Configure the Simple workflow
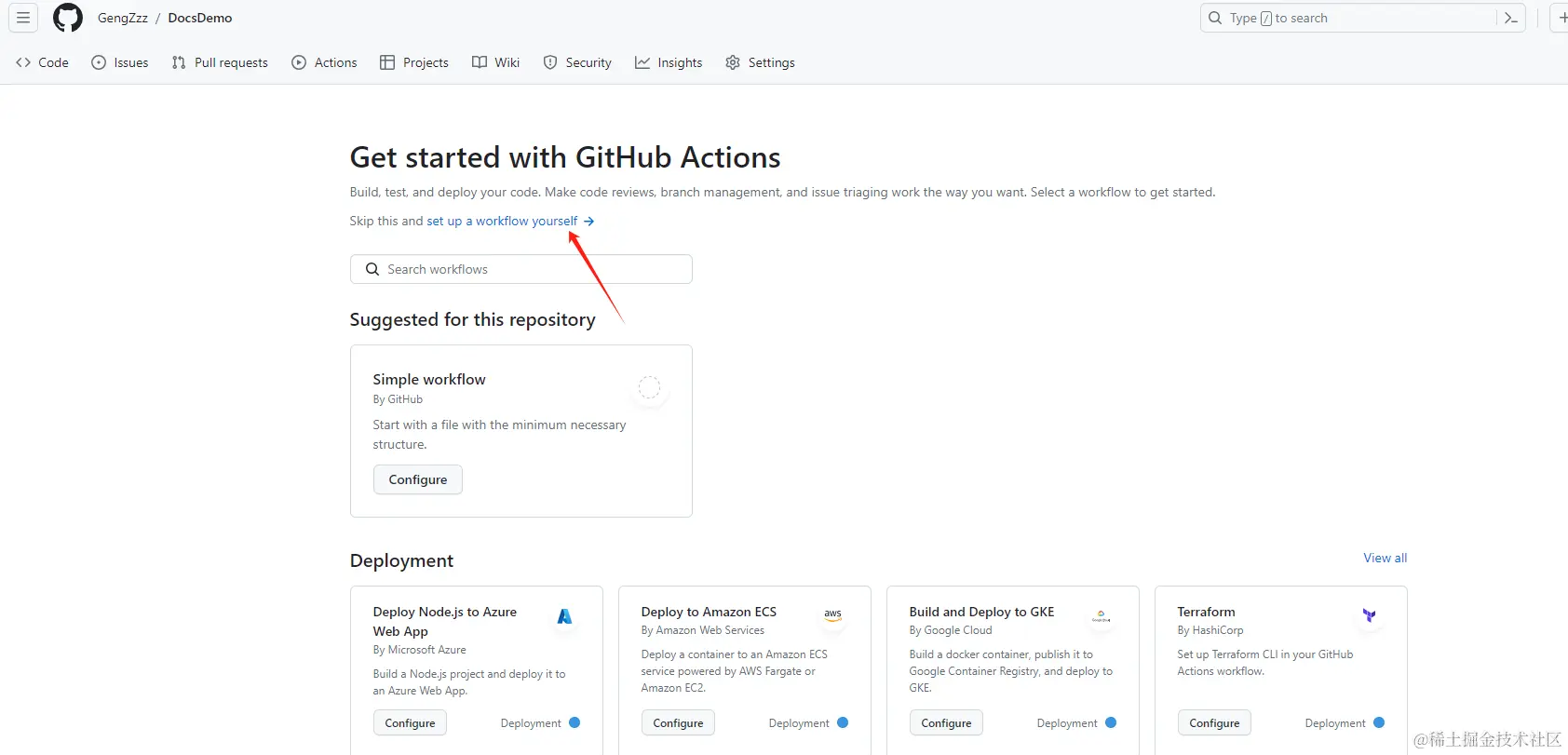 (x=418, y=479)
